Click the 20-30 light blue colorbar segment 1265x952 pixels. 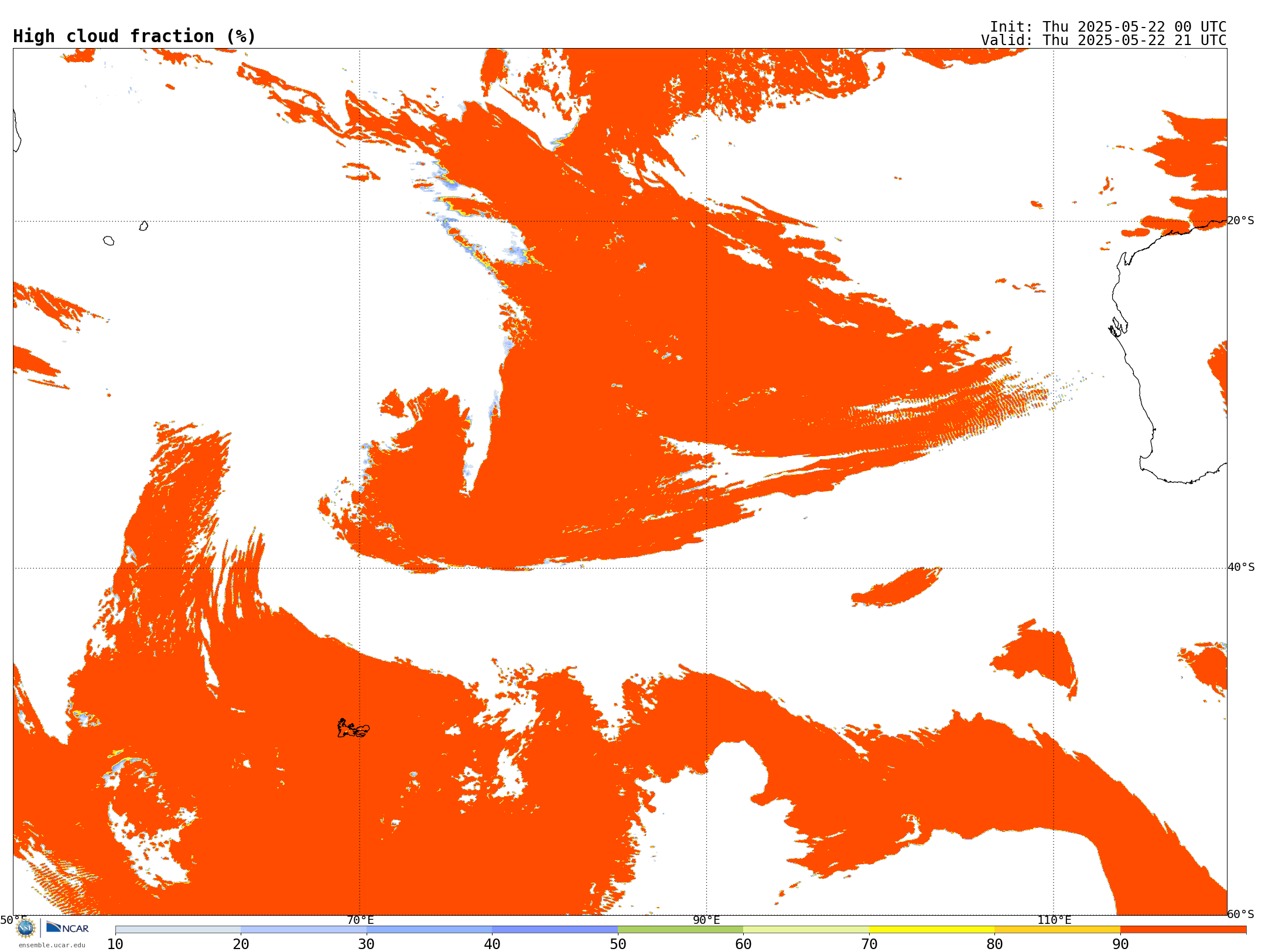tap(303, 930)
